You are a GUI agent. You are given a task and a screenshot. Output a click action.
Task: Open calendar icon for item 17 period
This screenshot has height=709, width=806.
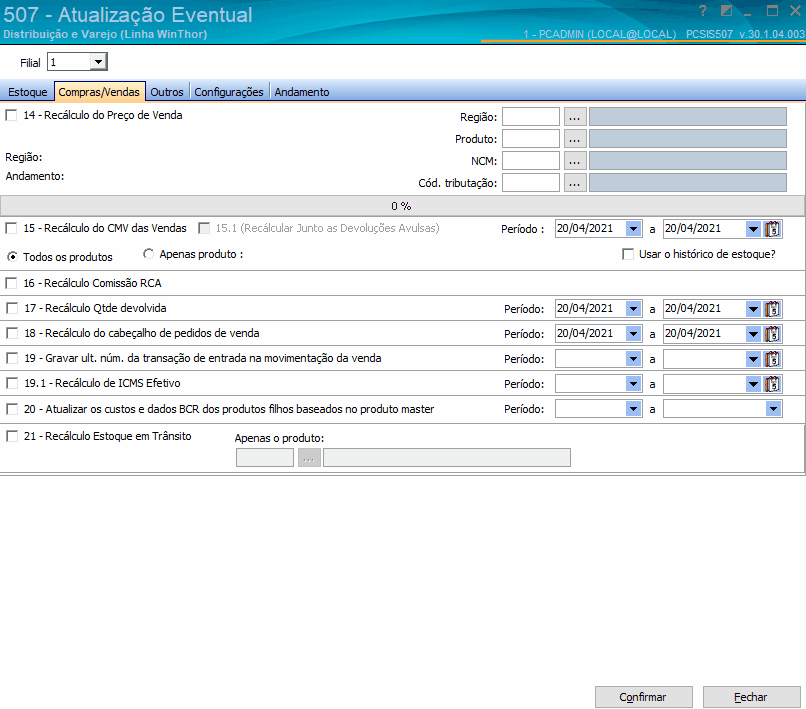coord(772,309)
